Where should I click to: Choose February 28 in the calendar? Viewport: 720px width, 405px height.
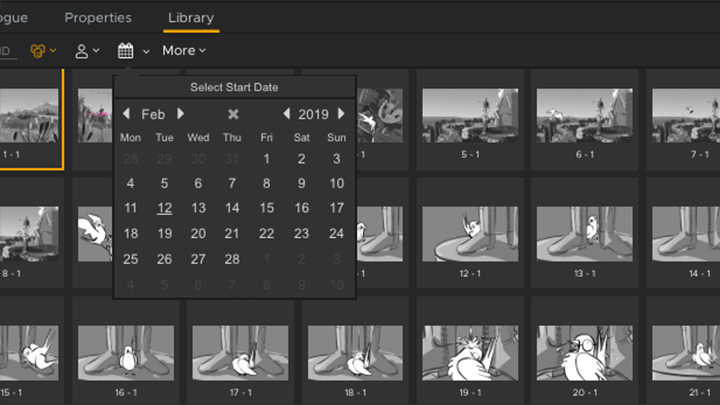click(x=232, y=259)
